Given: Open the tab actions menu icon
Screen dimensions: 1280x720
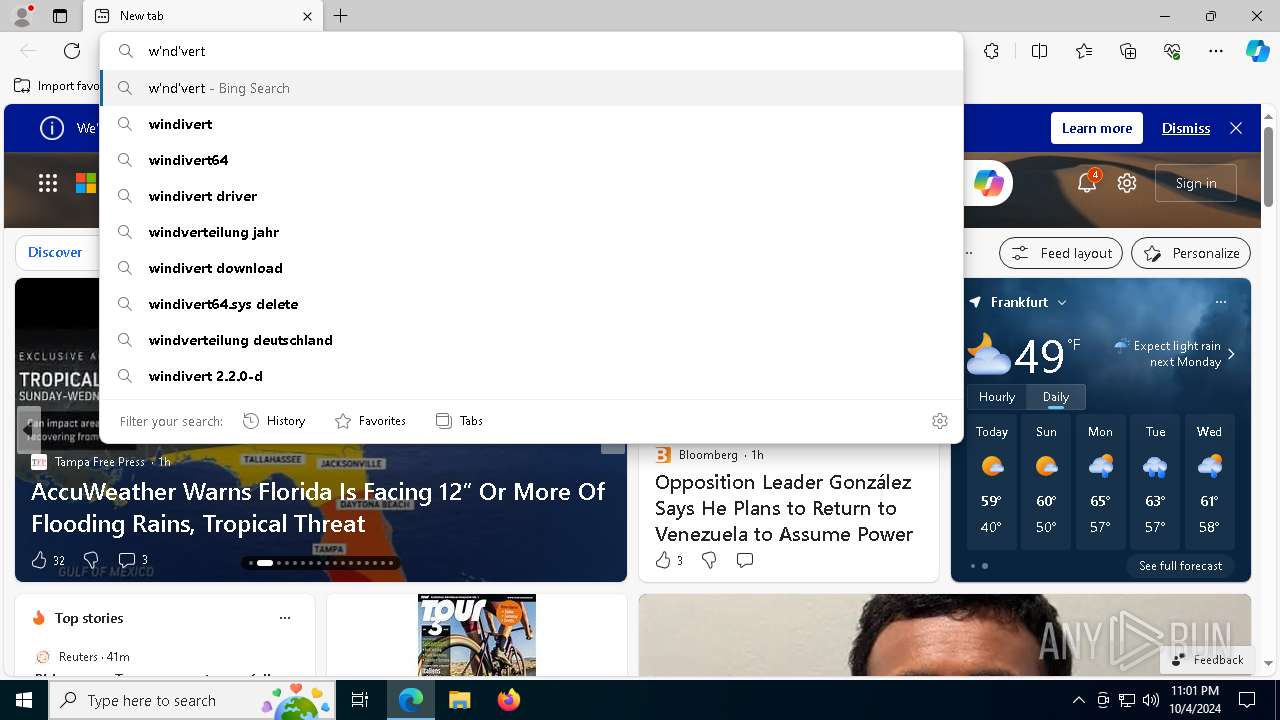Looking at the screenshot, I should pyautogui.click(x=60, y=16).
